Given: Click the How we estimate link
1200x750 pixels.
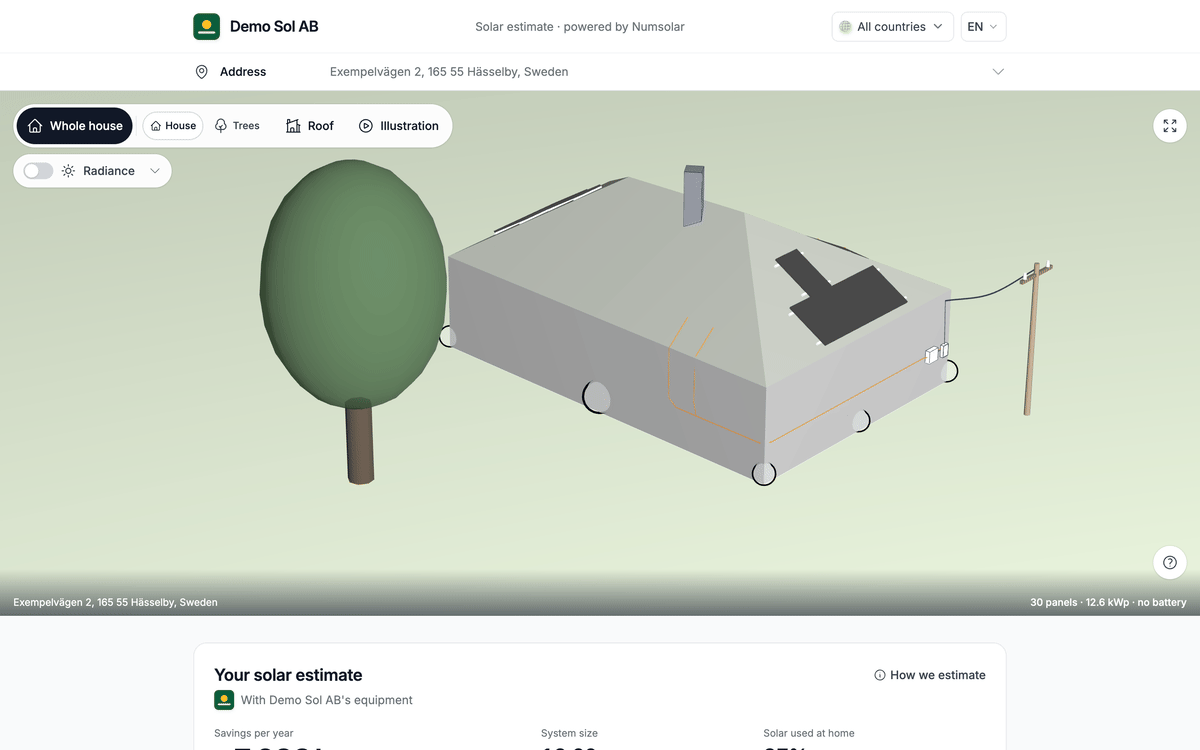Looking at the screenshot, I should click(x=930, y=675).
